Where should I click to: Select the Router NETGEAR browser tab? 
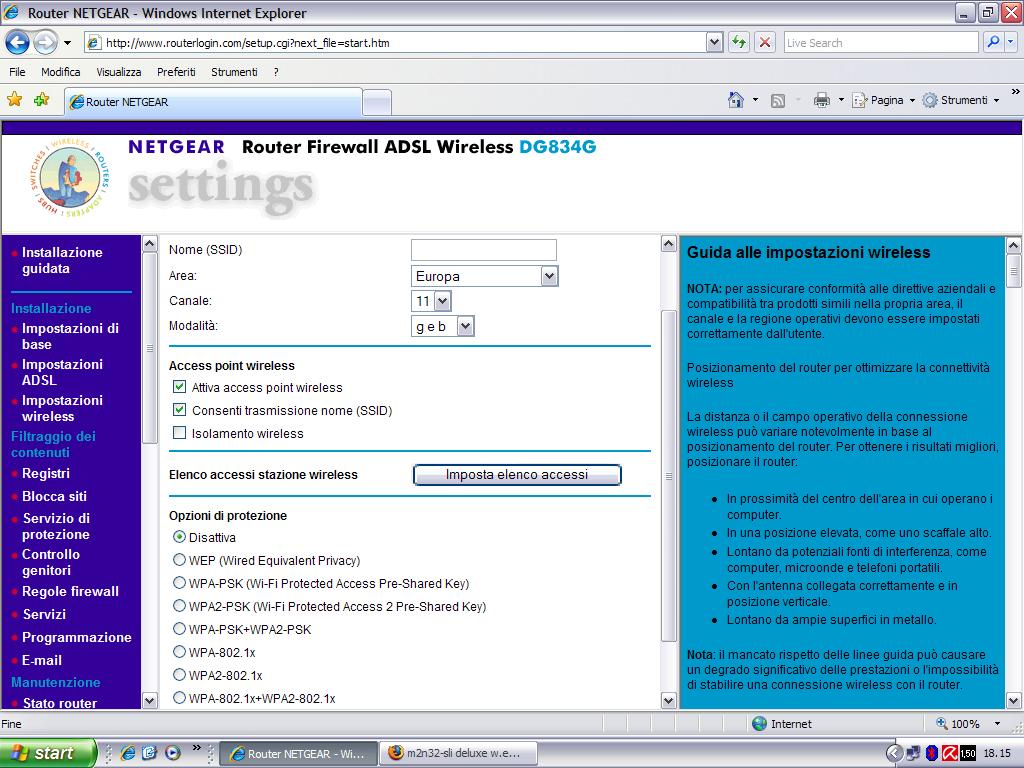pos(213,102)
